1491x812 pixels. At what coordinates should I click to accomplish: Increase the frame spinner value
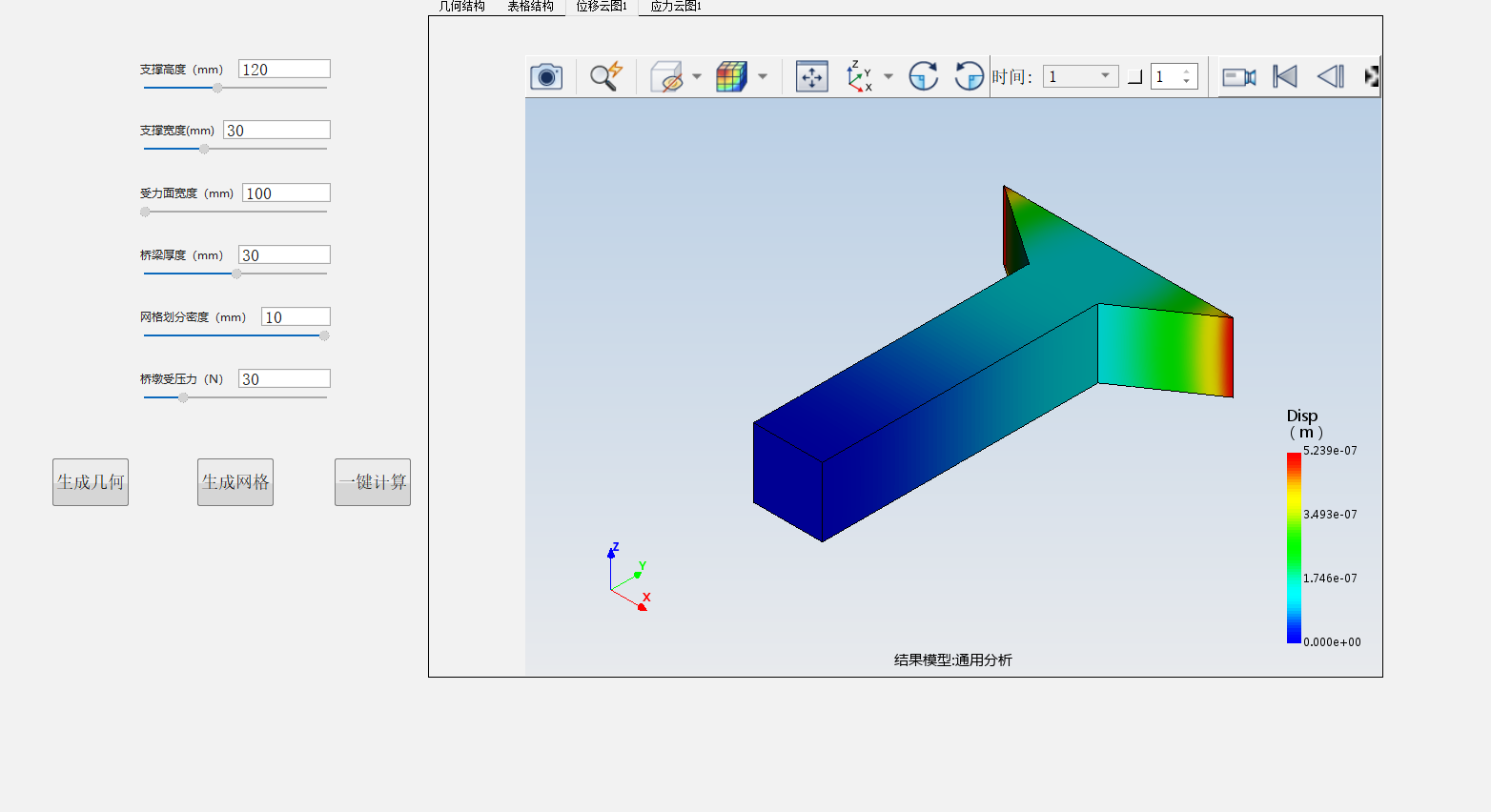[x=1186, y=71]
